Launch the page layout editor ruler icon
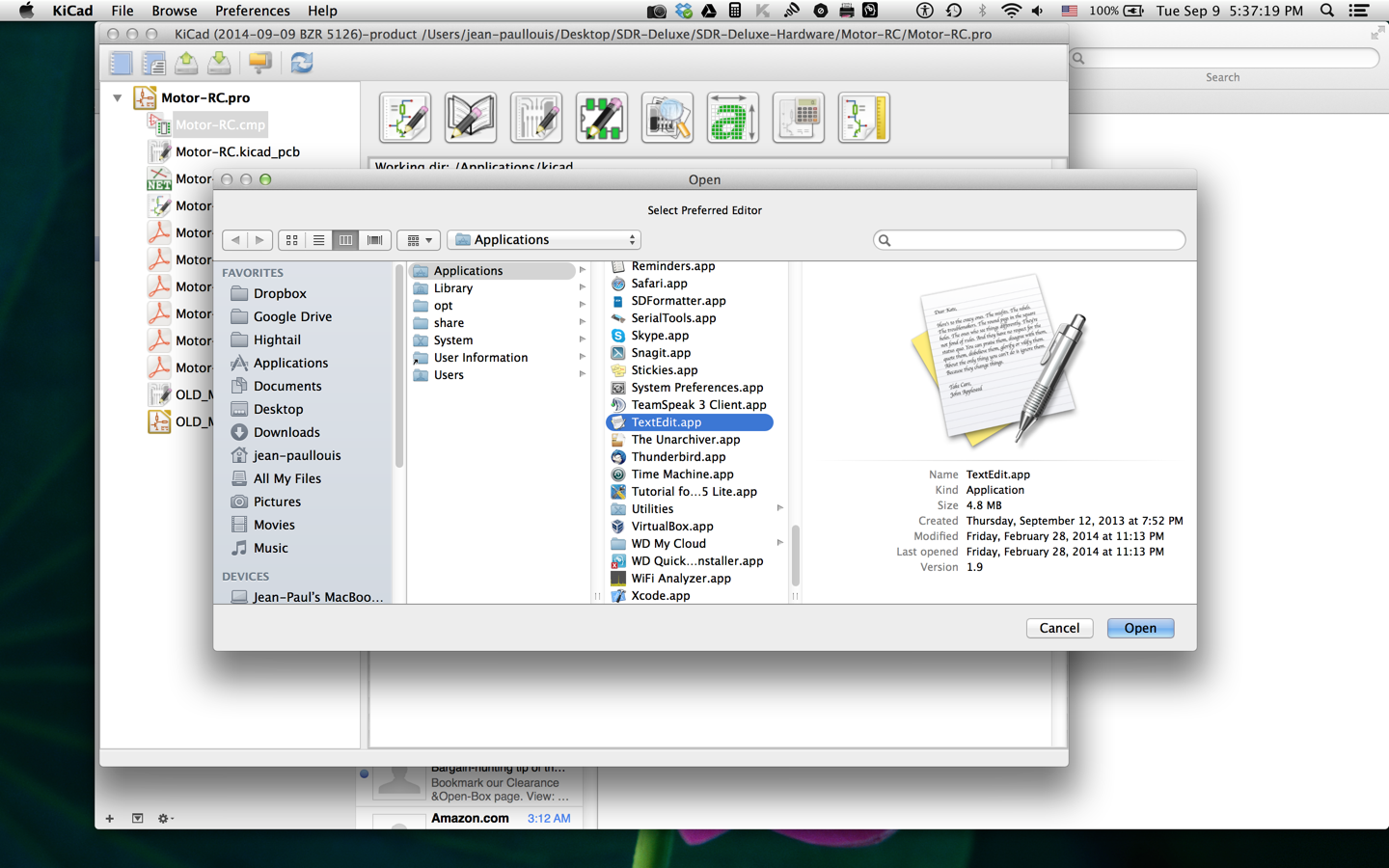Viewport: 1389px width, 868px height. [x=863, y=118]
